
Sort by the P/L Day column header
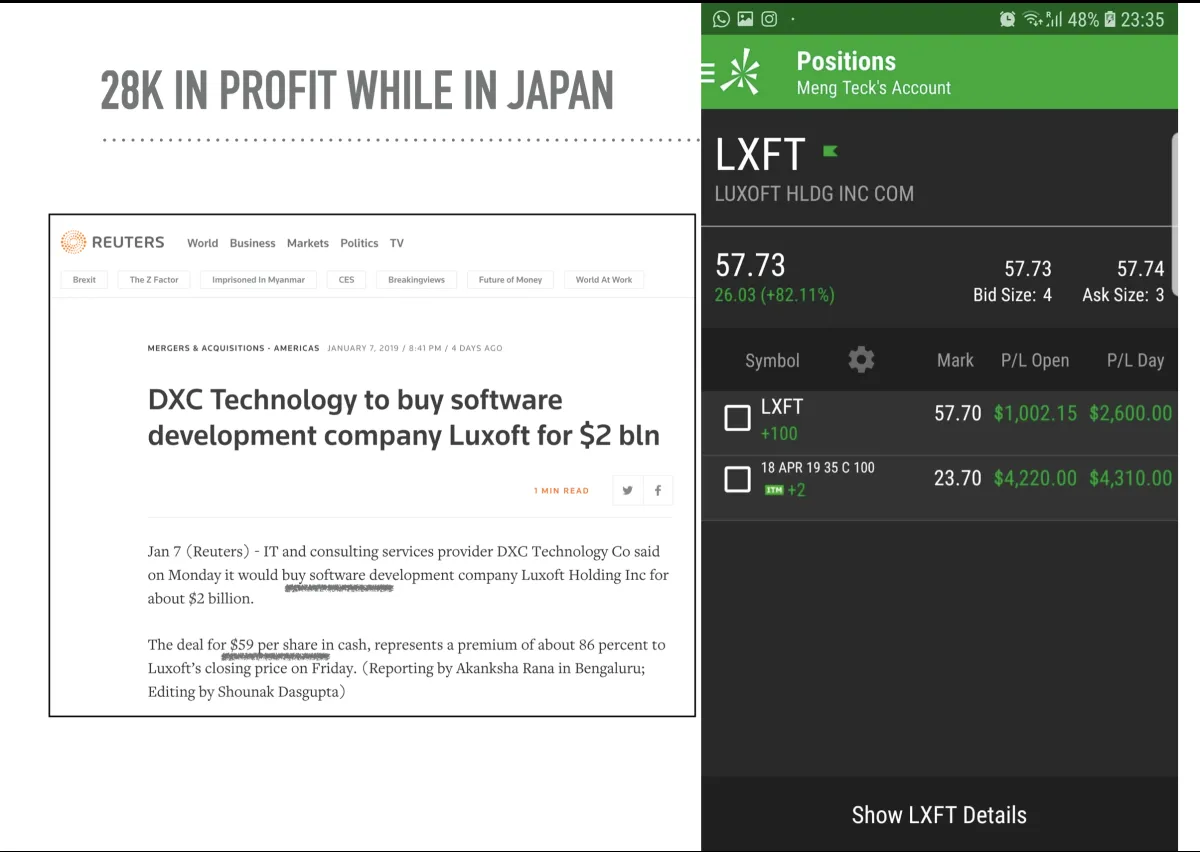pos(1135,360)
